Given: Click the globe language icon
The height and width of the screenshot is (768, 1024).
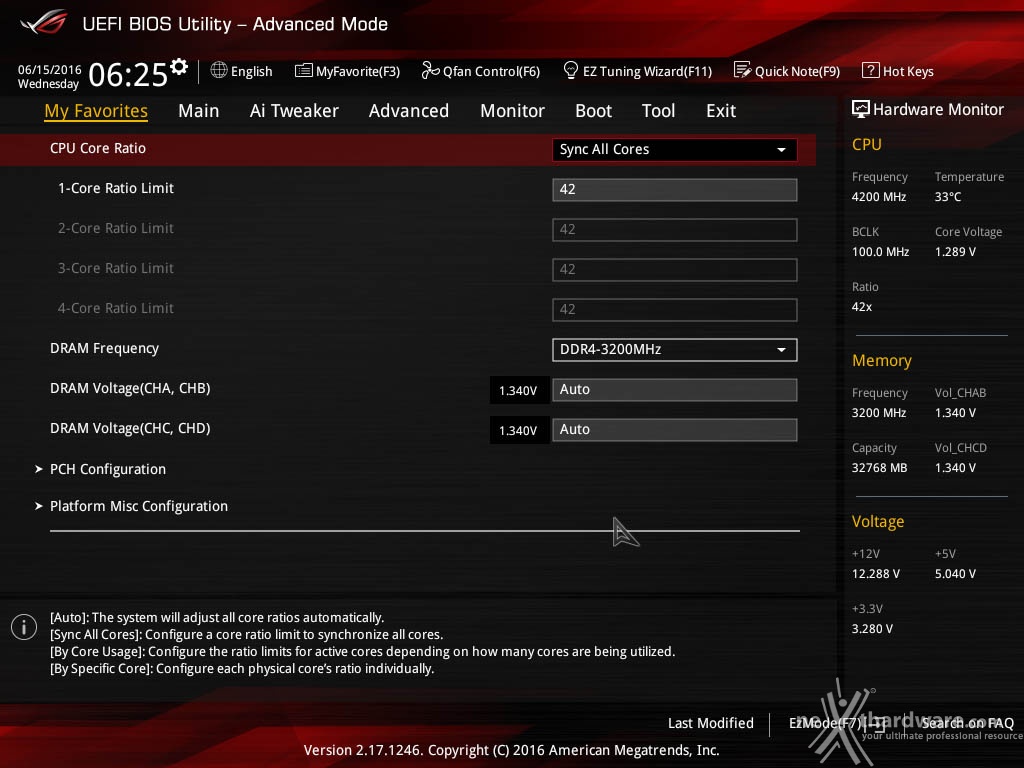Looking at the screenshot, I should [219, 70].
